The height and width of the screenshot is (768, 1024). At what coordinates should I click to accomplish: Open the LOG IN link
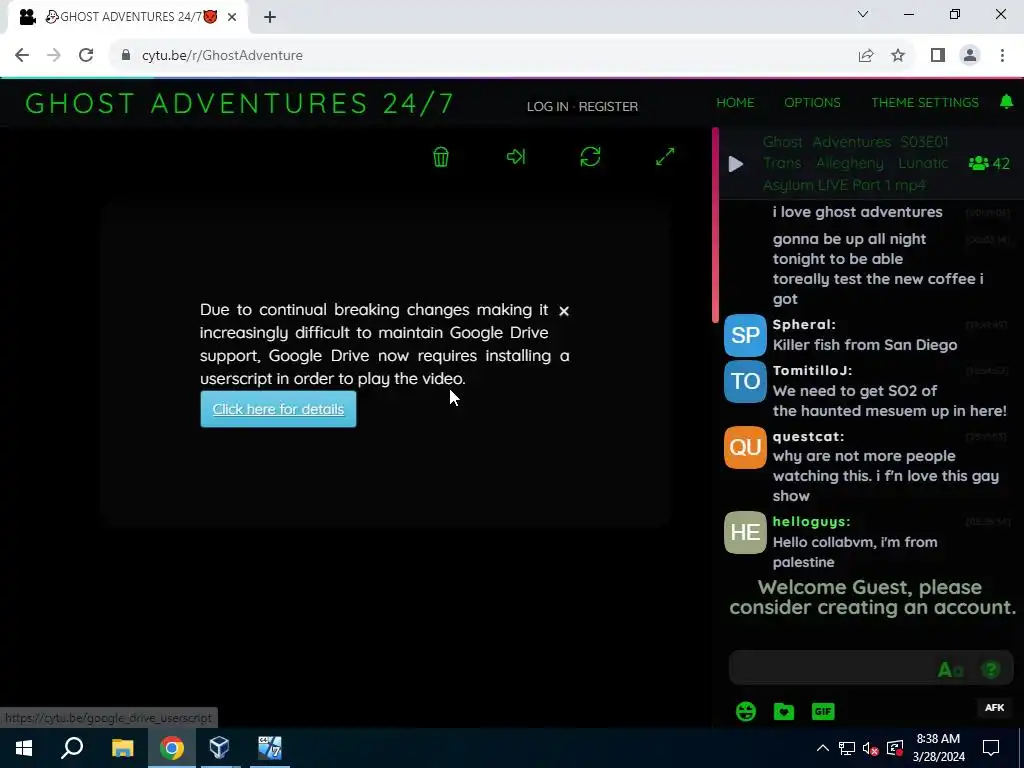(547, 106)
